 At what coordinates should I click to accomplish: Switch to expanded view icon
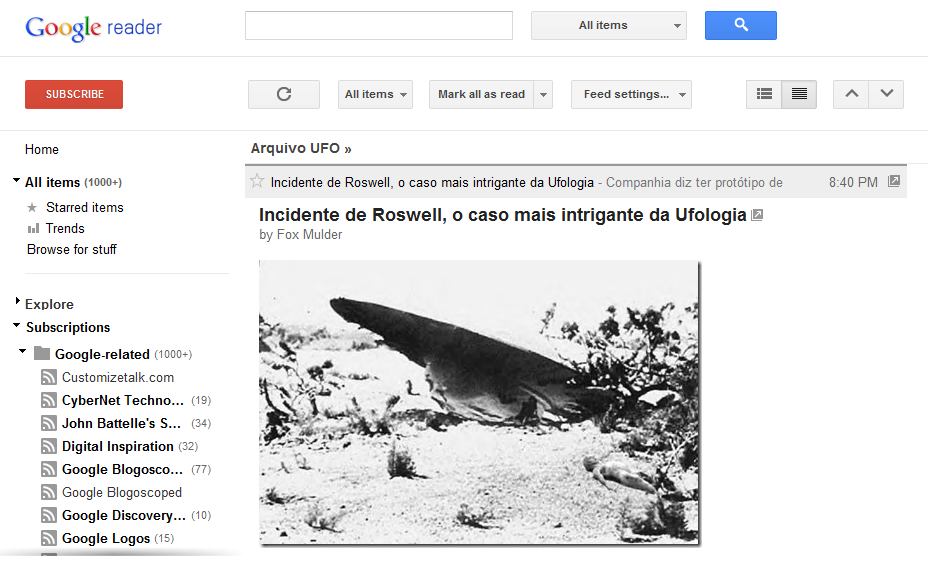tap(799, 94)
